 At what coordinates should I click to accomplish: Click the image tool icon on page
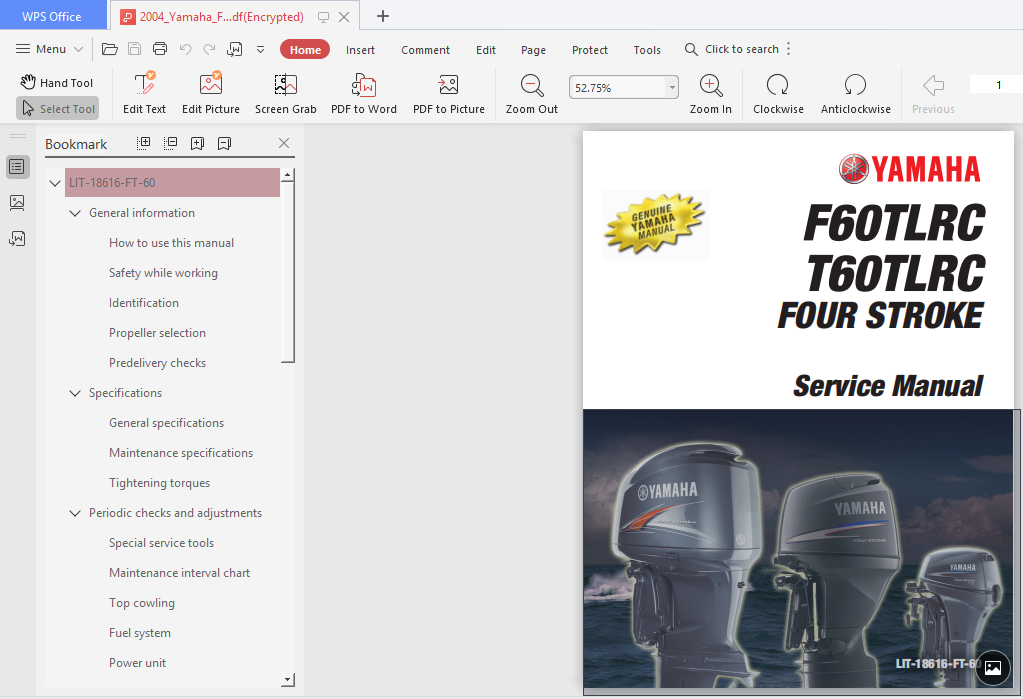tap(992, 667)
